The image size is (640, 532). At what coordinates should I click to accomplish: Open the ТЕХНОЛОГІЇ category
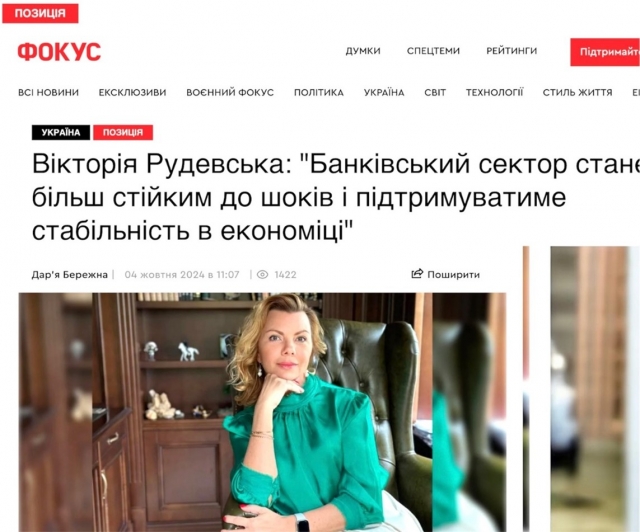point(494,93)
